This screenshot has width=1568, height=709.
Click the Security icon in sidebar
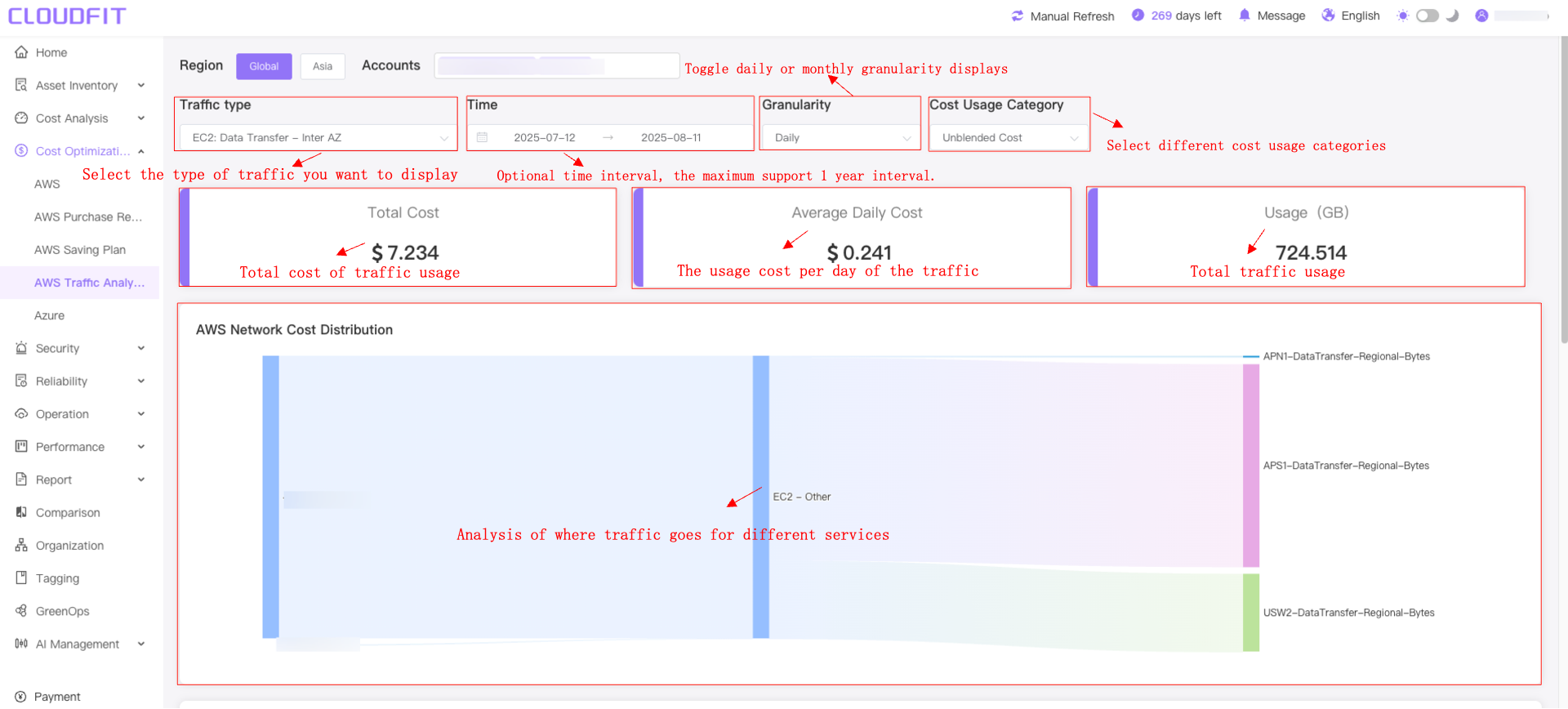21,348
